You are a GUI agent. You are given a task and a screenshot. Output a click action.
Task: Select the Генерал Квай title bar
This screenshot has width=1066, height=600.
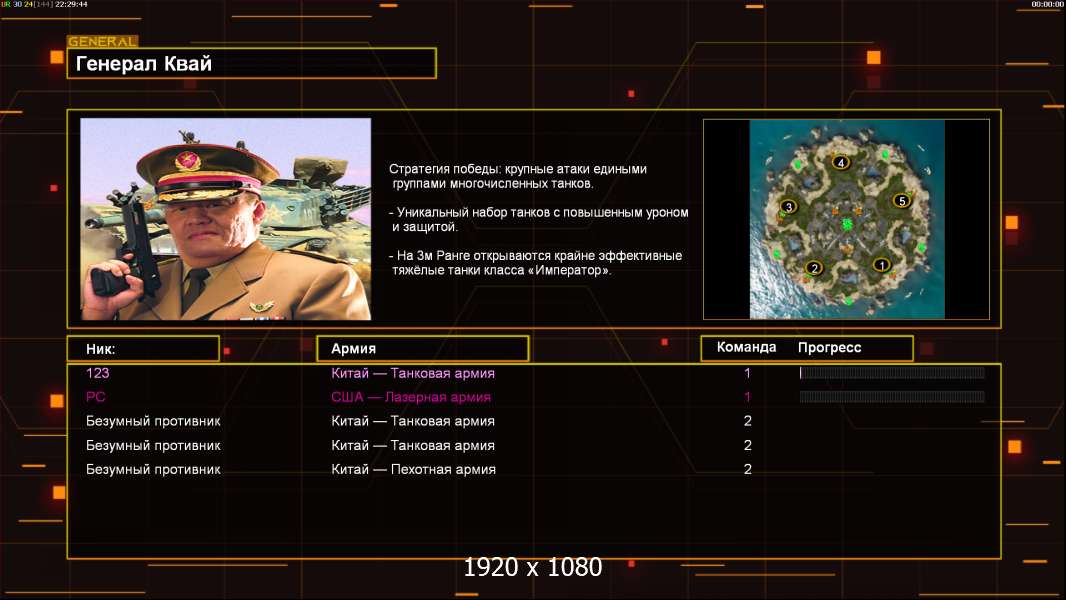click(251, 64)
